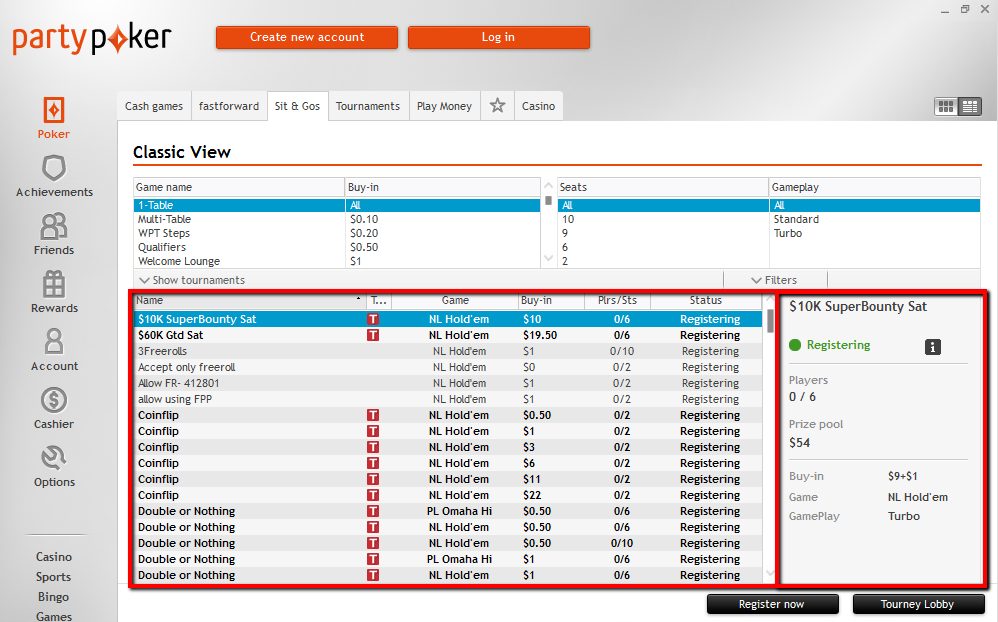Sort by Buy-in column header

click(551, 300)
